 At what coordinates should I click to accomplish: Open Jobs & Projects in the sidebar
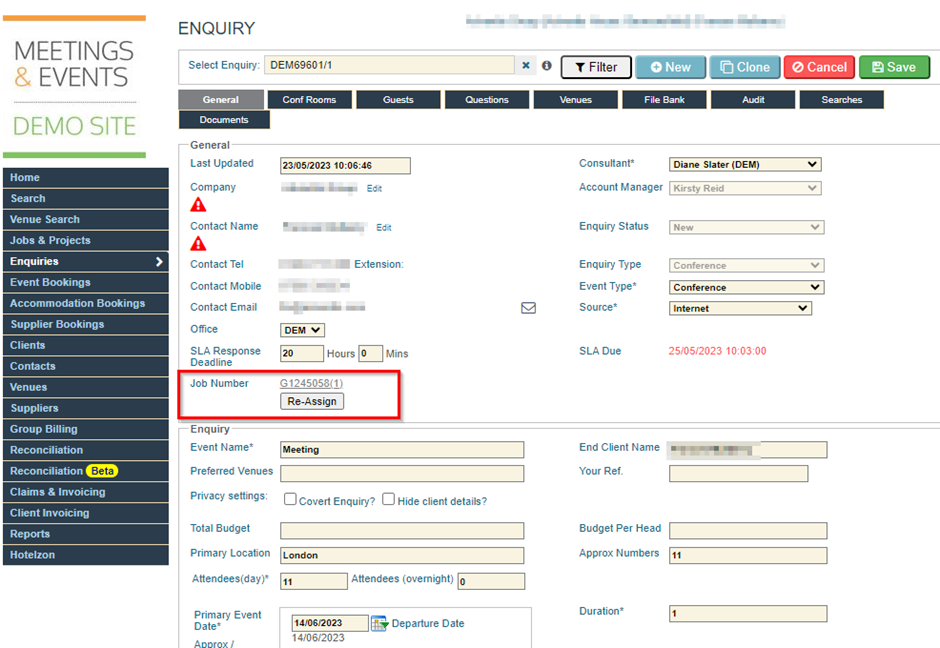point(86,240)
